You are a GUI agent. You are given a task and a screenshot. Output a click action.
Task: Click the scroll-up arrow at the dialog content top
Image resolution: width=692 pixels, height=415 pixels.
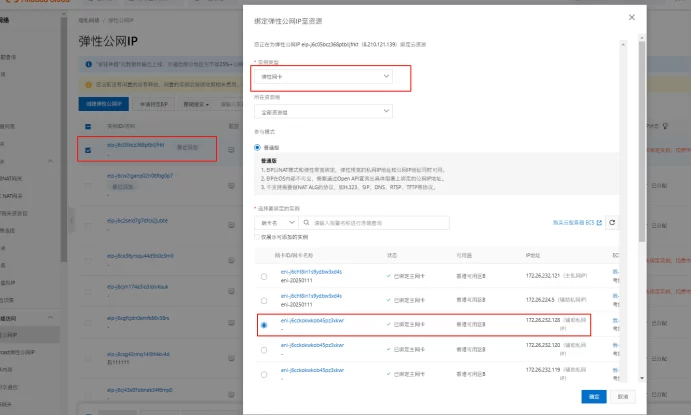(623, 45)
